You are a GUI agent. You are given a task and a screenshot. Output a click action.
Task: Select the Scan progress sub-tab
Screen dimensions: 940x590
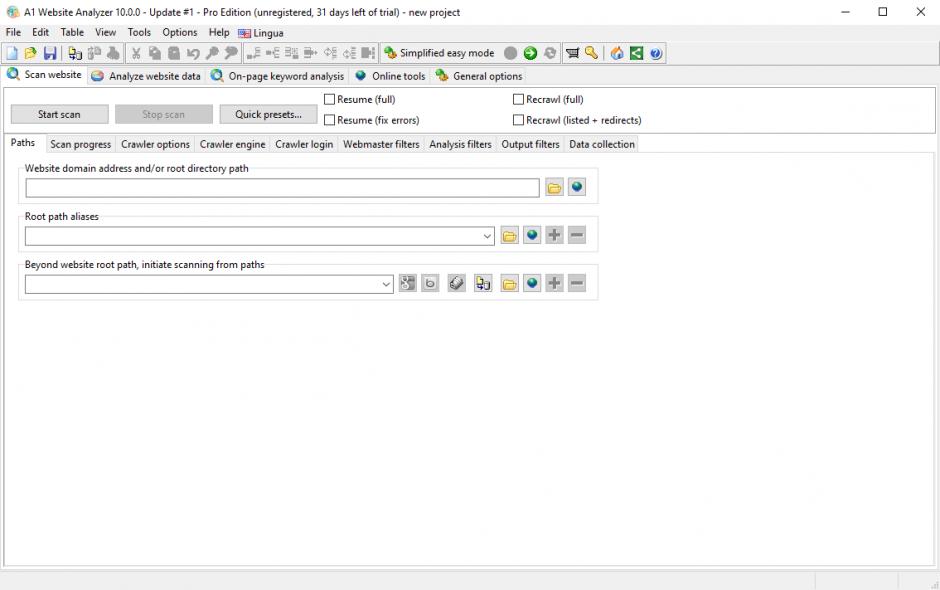[x=80, y=145]
